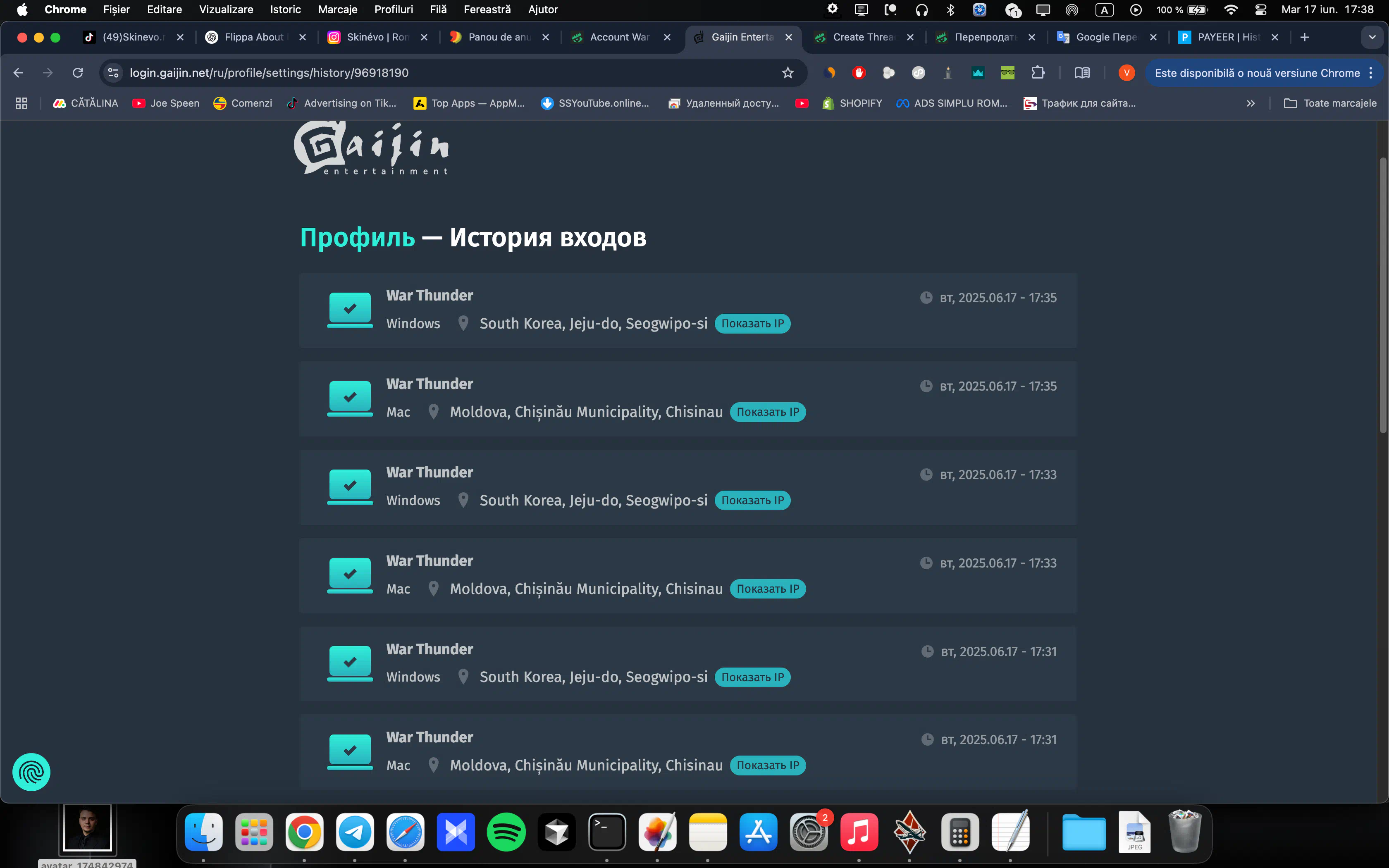Open JPEG file in the dock
Viewport: 1389px width, 868px height.
(x=1135, y=832)
